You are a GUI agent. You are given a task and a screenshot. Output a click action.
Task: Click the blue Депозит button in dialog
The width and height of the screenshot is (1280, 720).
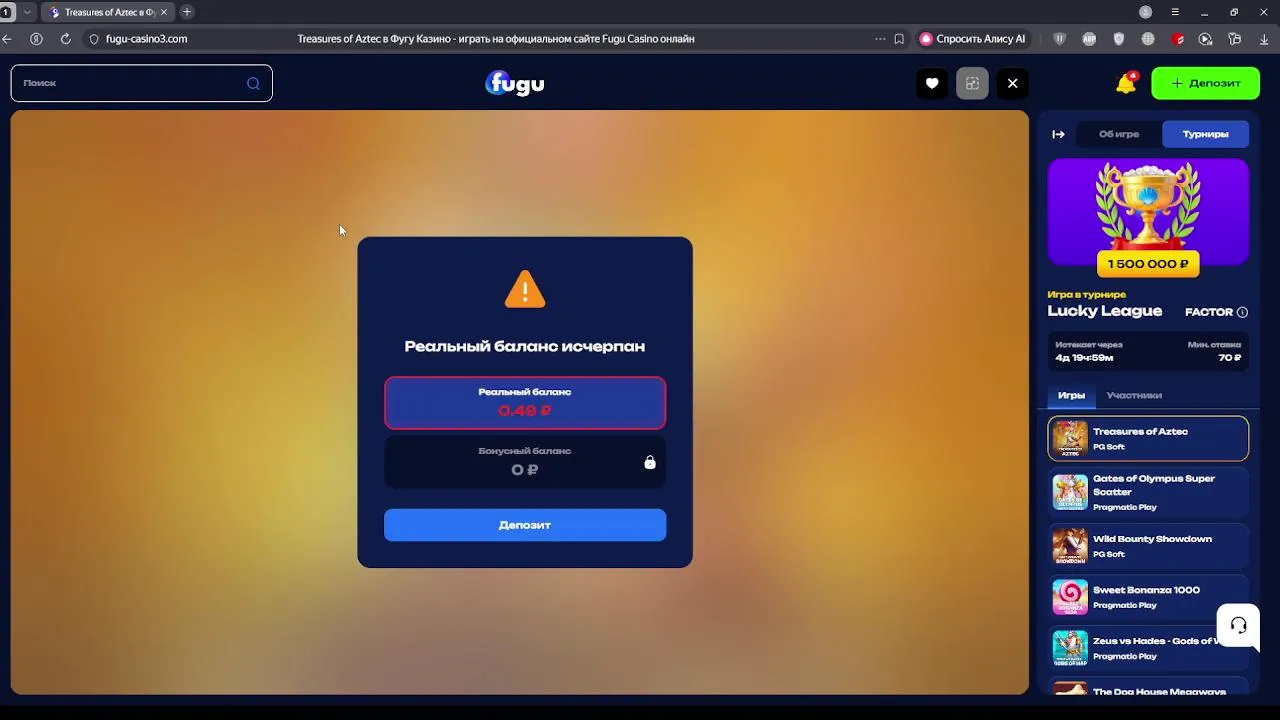(525, 525)
